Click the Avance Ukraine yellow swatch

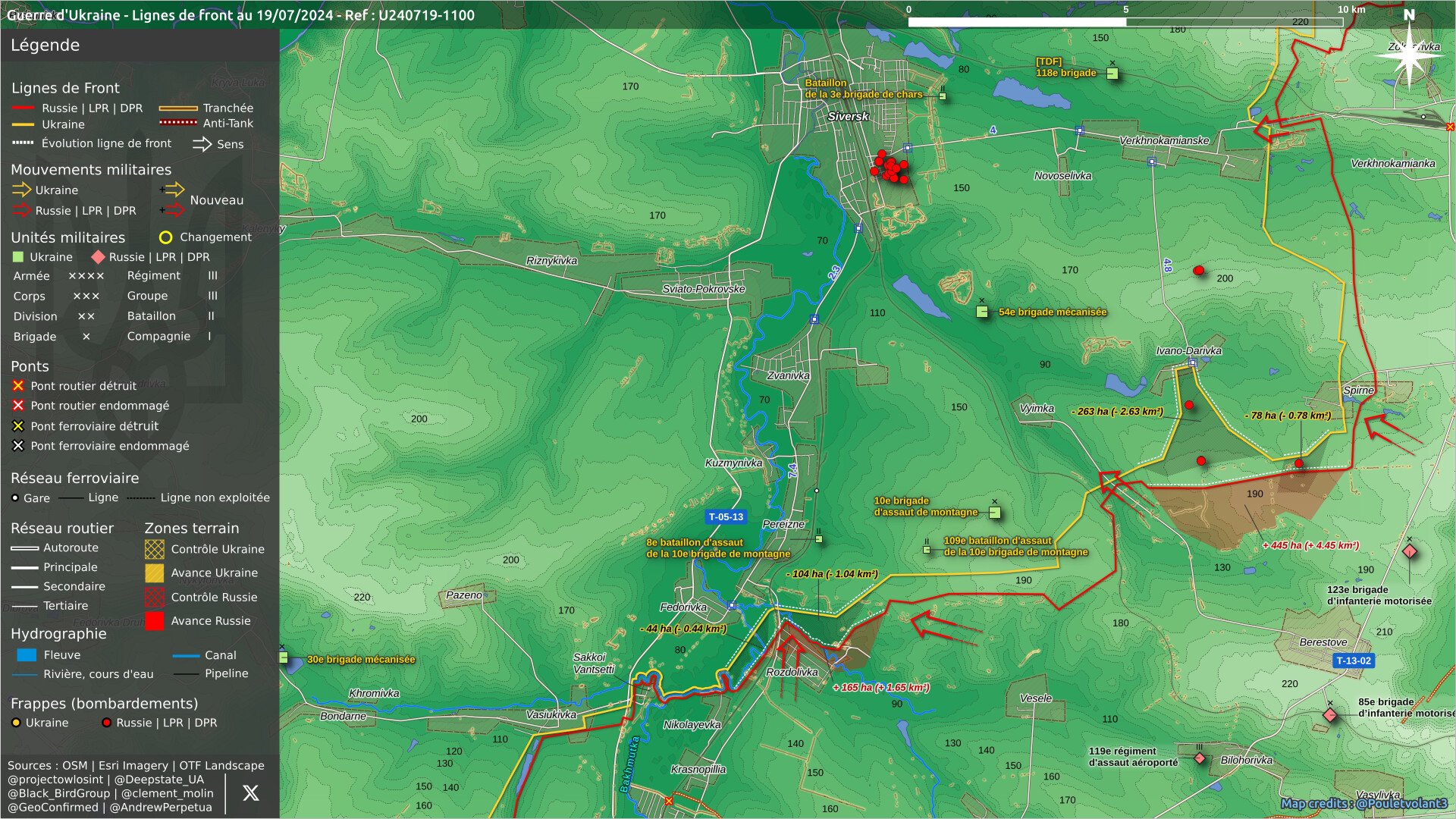coord(155,573)
